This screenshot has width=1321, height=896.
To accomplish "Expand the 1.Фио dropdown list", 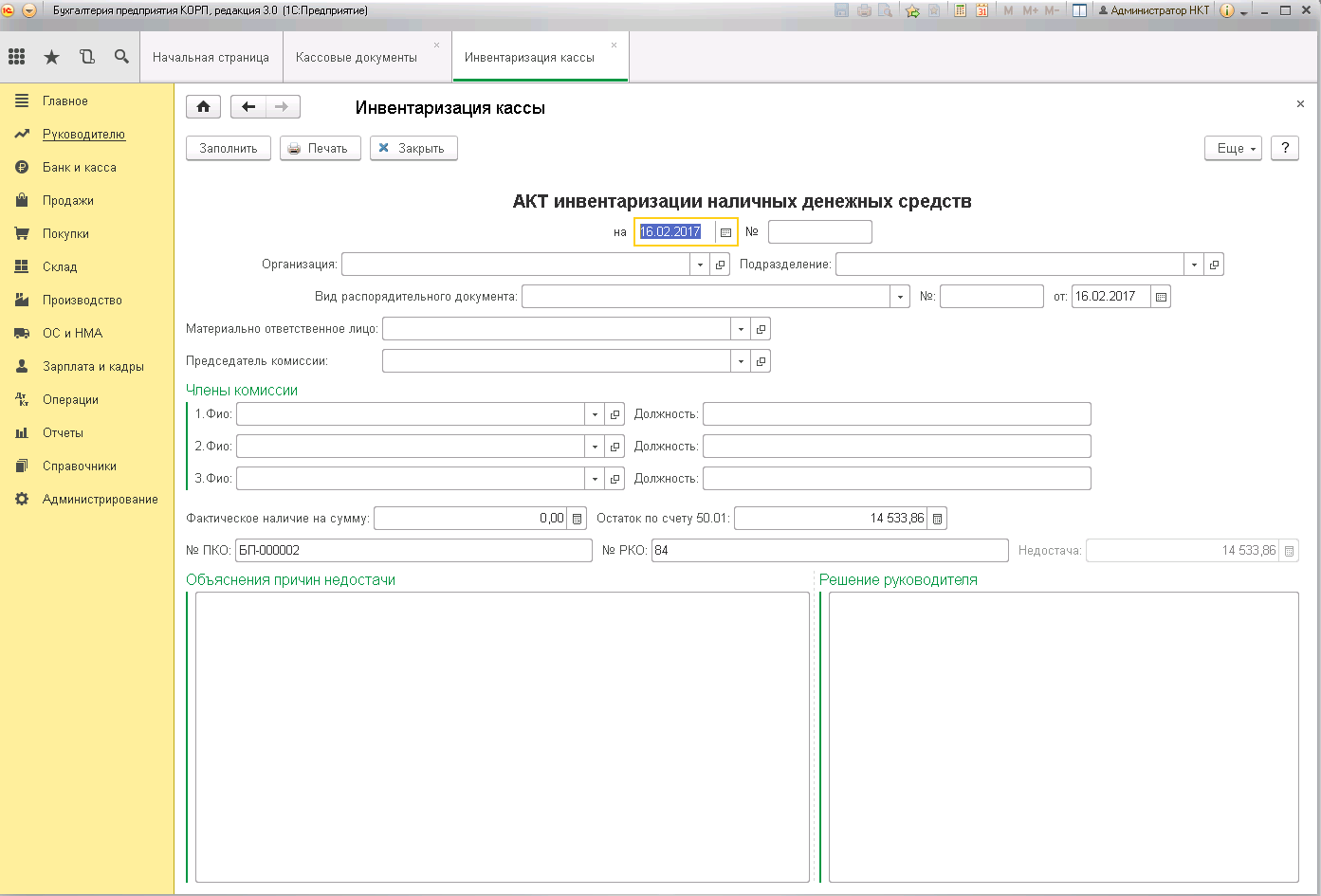I will (x=595, y=414).
